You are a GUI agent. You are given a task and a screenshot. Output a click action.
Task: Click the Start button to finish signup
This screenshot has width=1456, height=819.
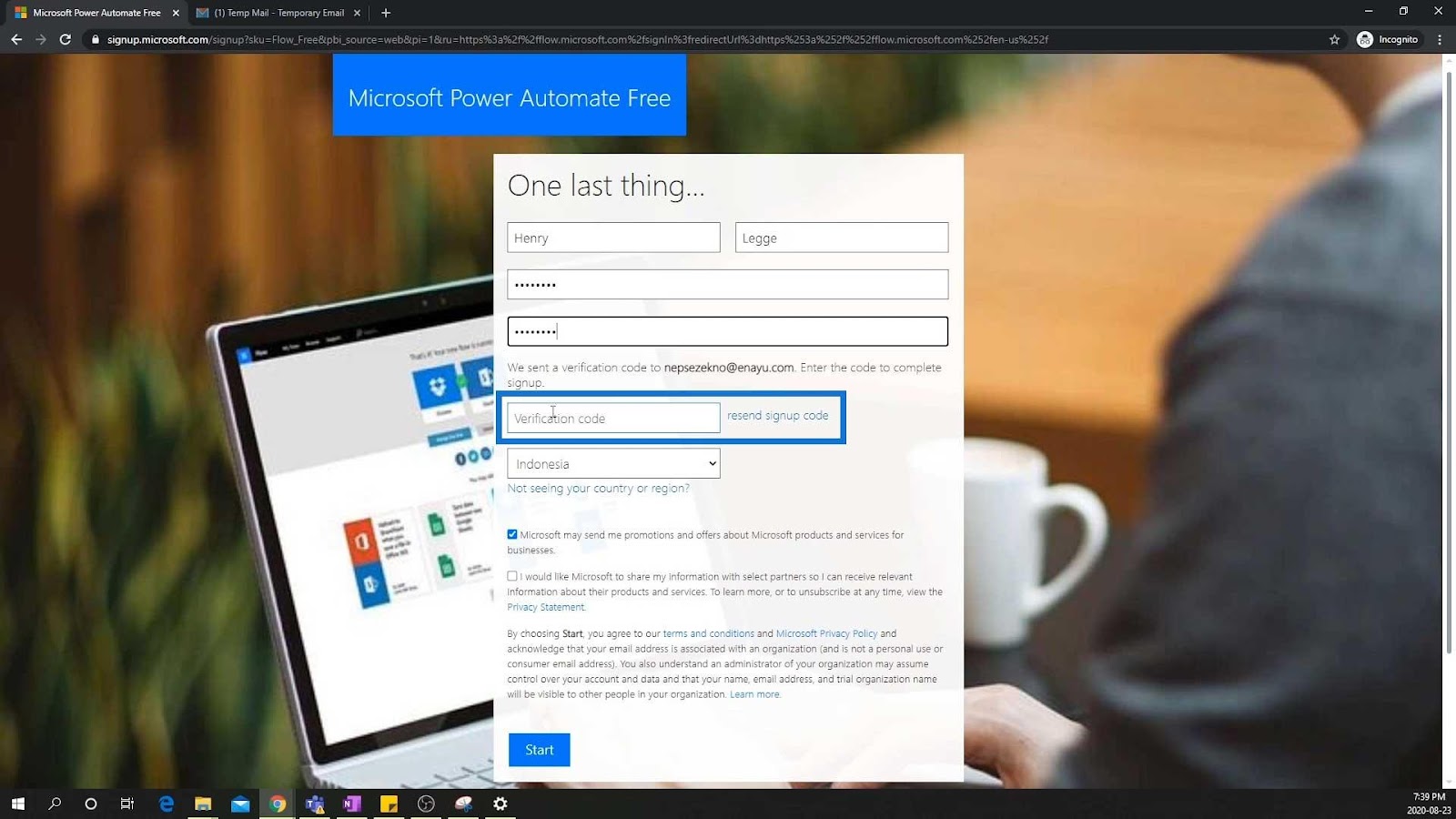point(539,750)
